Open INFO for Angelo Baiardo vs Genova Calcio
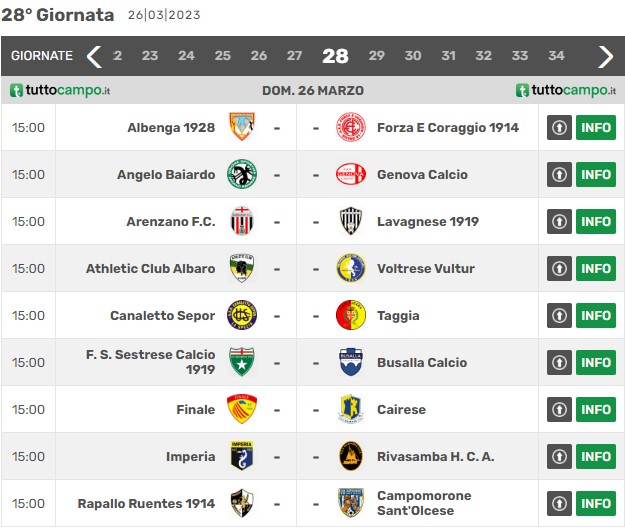 pos(596,175)
